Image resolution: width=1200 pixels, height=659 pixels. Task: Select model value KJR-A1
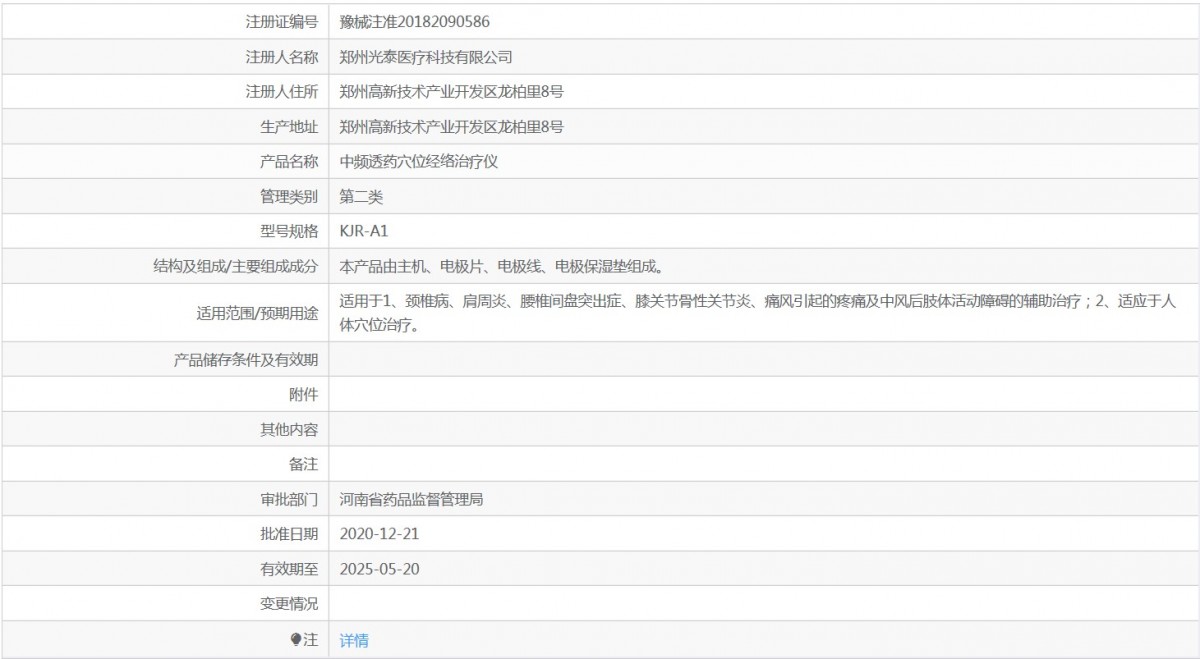pos(363,231)
